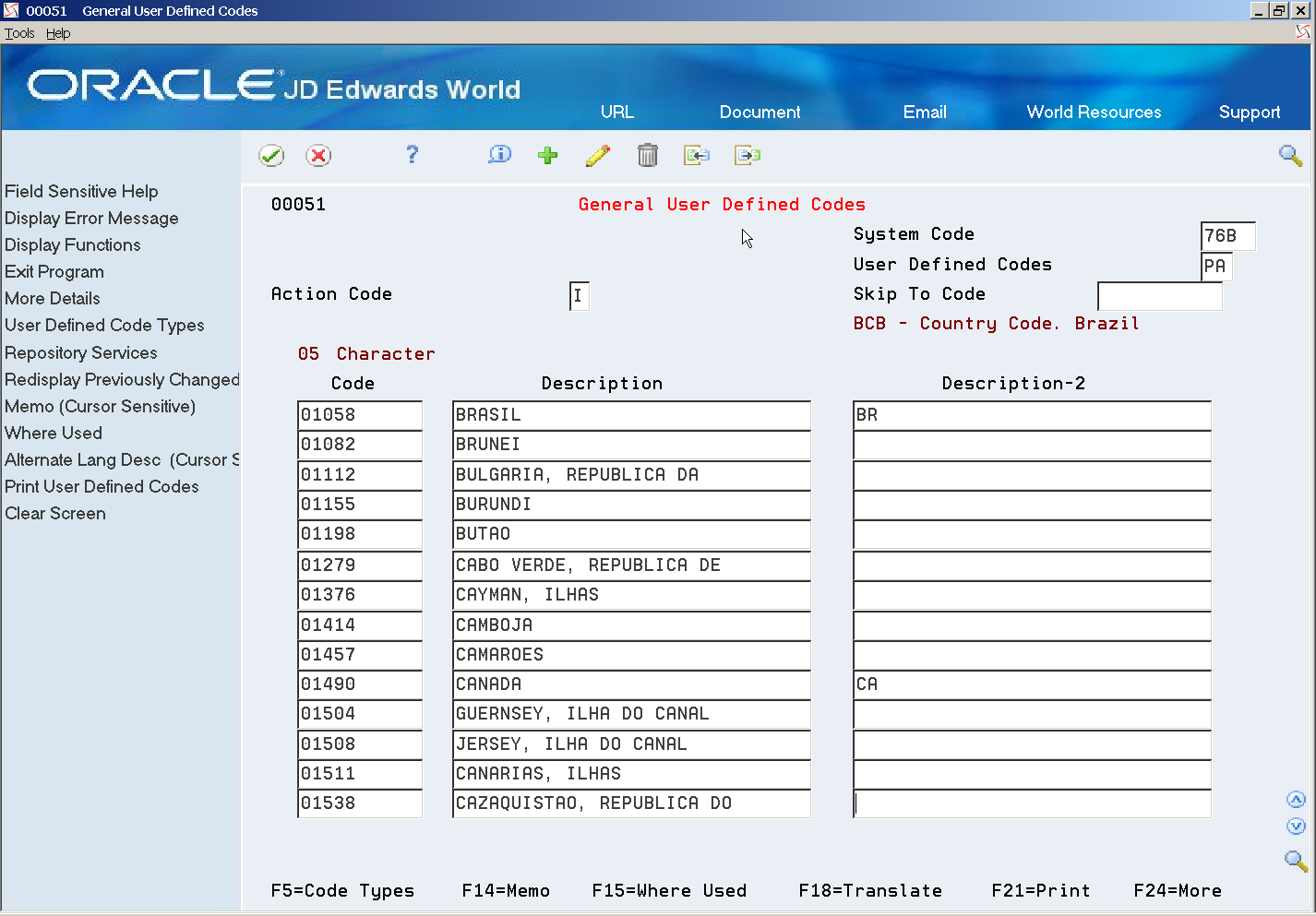The image size is (1316, 916).
Task: Select the code field 01058
Action: point(360,415)
